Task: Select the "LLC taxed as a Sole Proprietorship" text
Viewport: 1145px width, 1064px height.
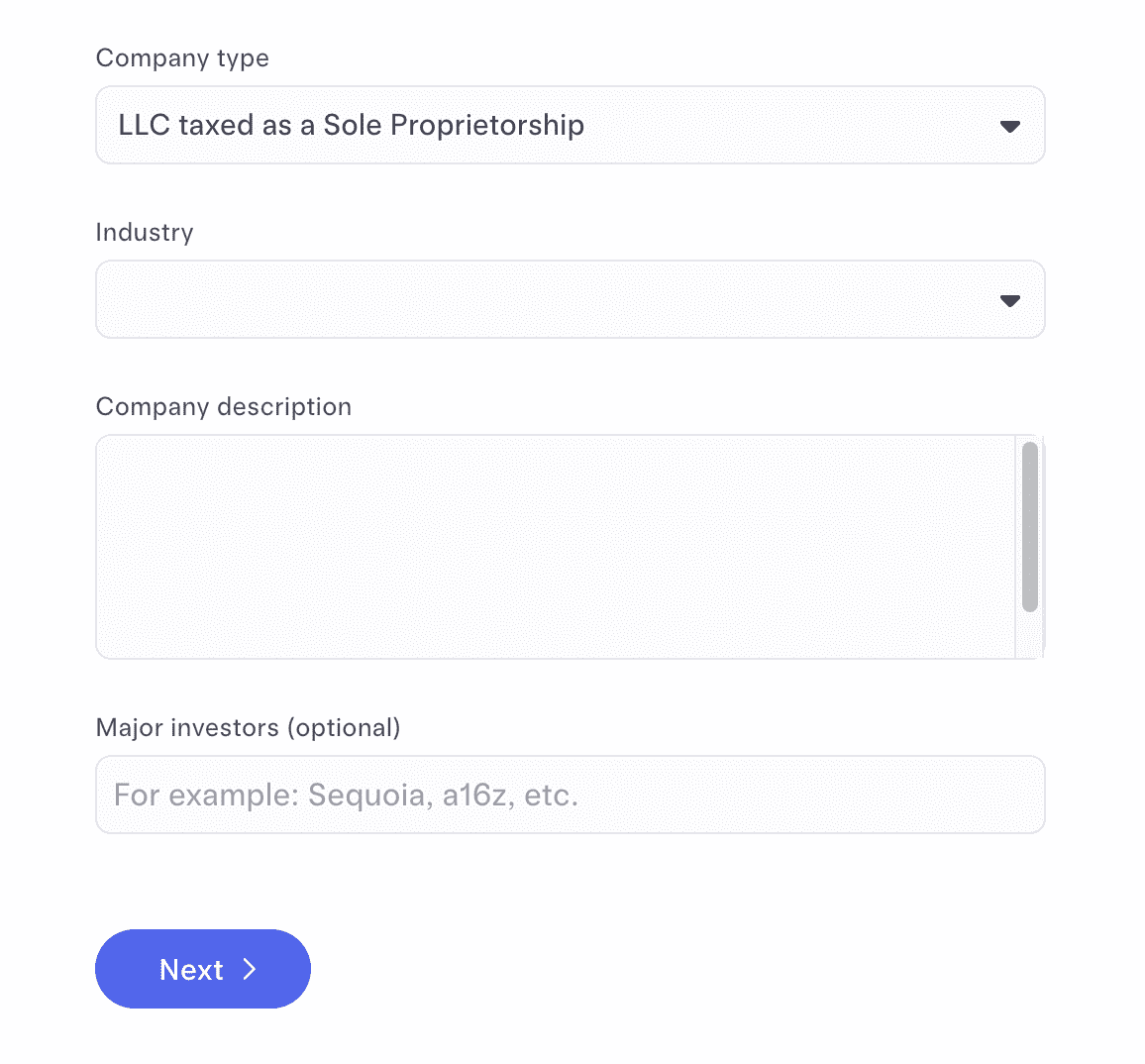Action: coord(351,125)
